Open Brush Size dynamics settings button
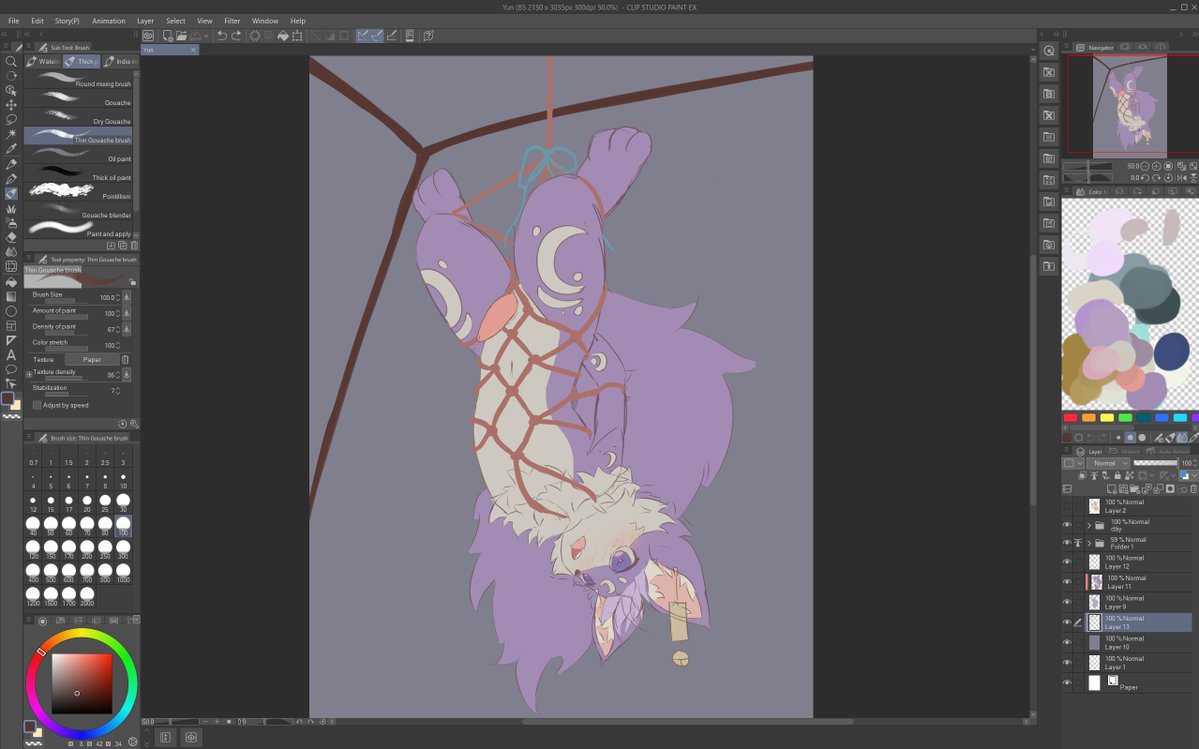 126,297
